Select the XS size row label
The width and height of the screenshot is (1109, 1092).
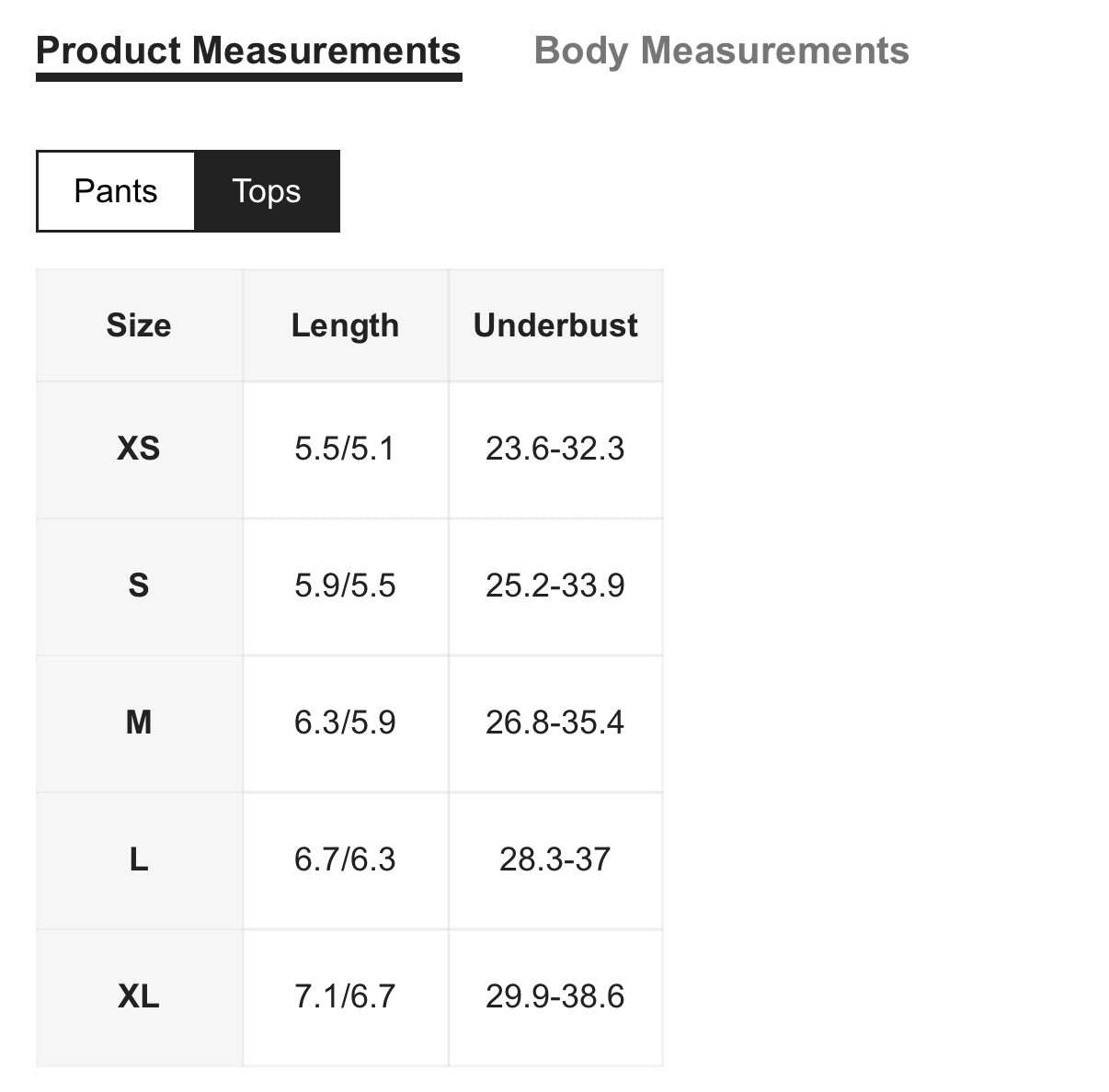[139, 449]
